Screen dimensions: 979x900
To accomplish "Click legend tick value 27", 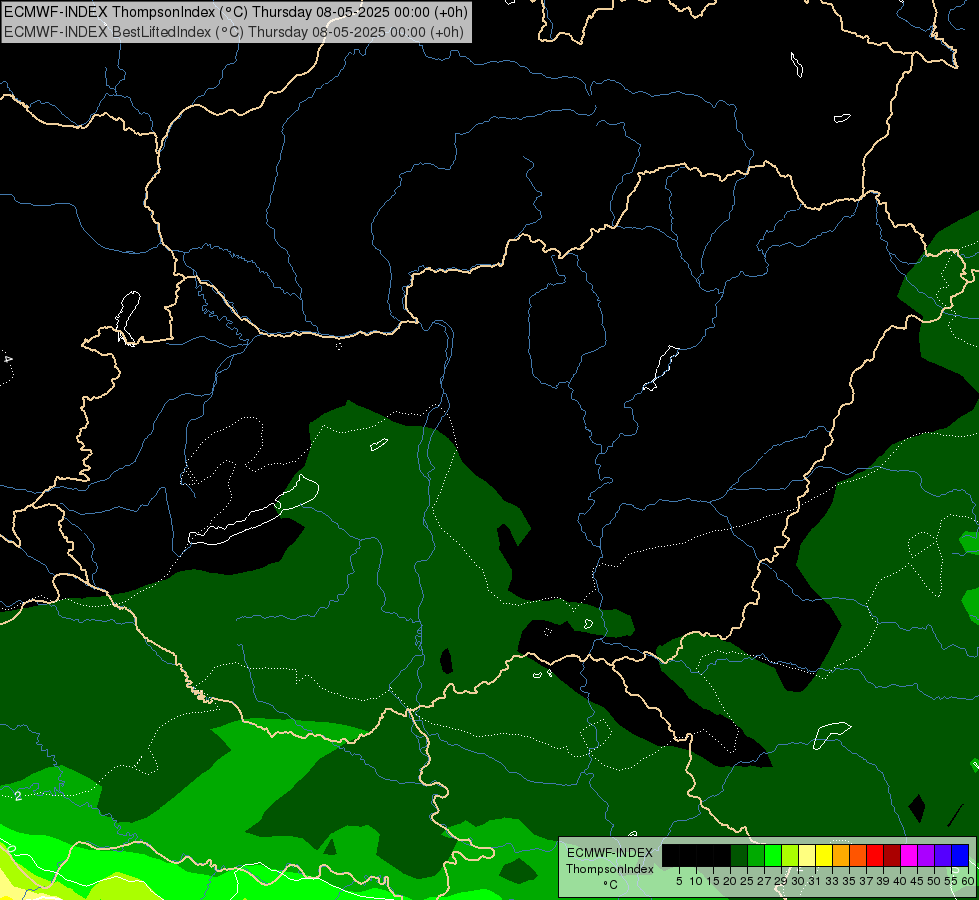I will click(x=764, y=881).
